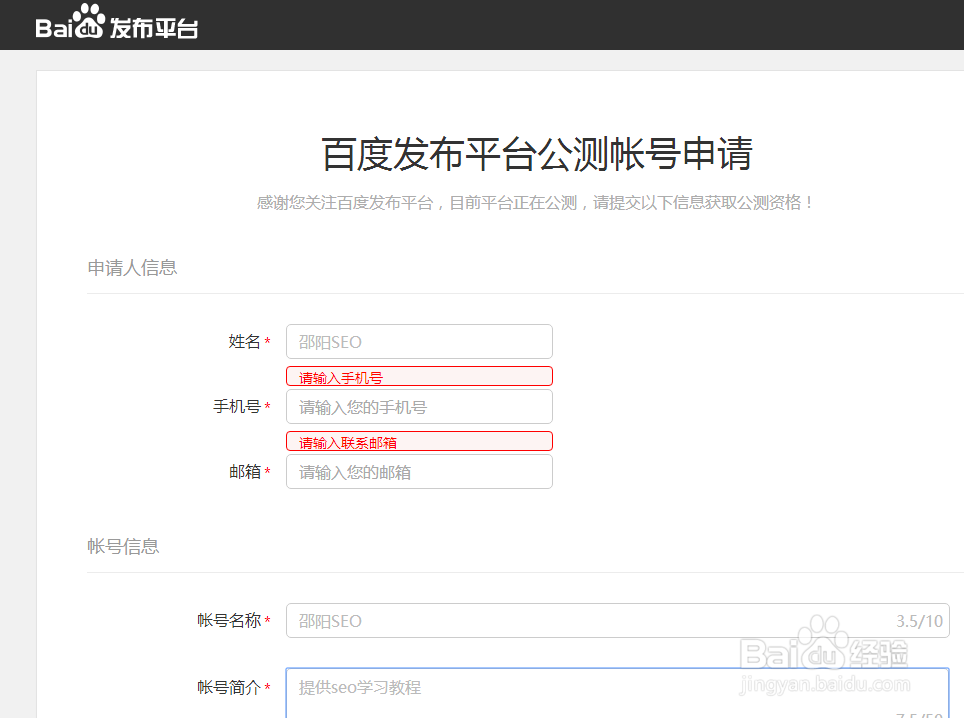Click the 帐号简介 description text area
This screenshot has width=964, height=718.
618,693
